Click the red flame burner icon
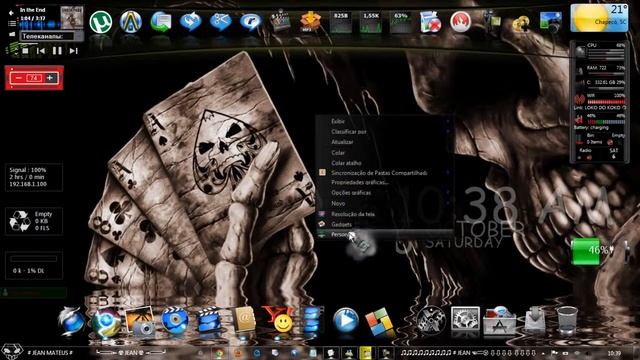 coord(460,22)
